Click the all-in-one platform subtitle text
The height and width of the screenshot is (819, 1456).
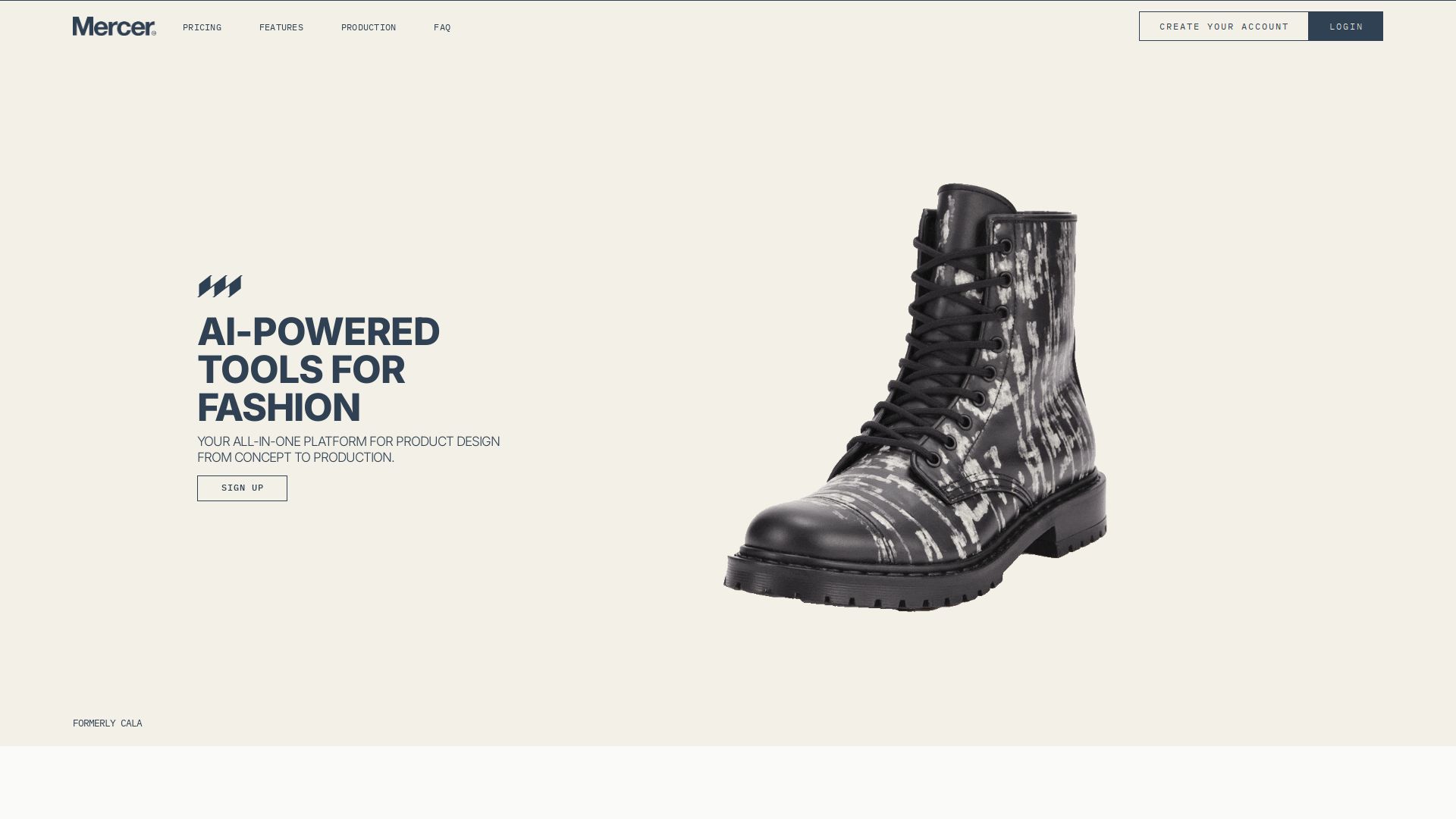pos(349,450)
